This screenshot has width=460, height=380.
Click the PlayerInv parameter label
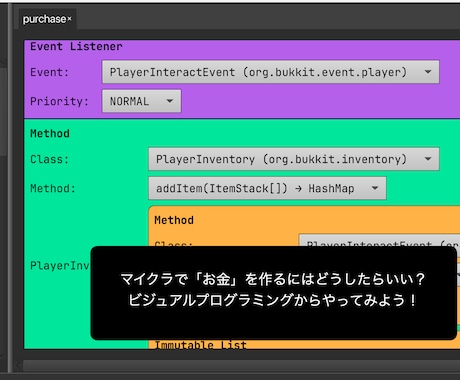(x=60, y=266)
